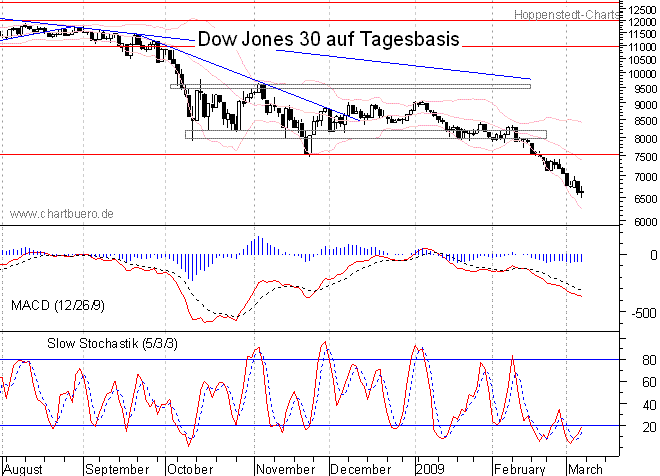Click the -500 value on MACD axis
The width and height of the screenshot is (660, 476).
(644, 312)
